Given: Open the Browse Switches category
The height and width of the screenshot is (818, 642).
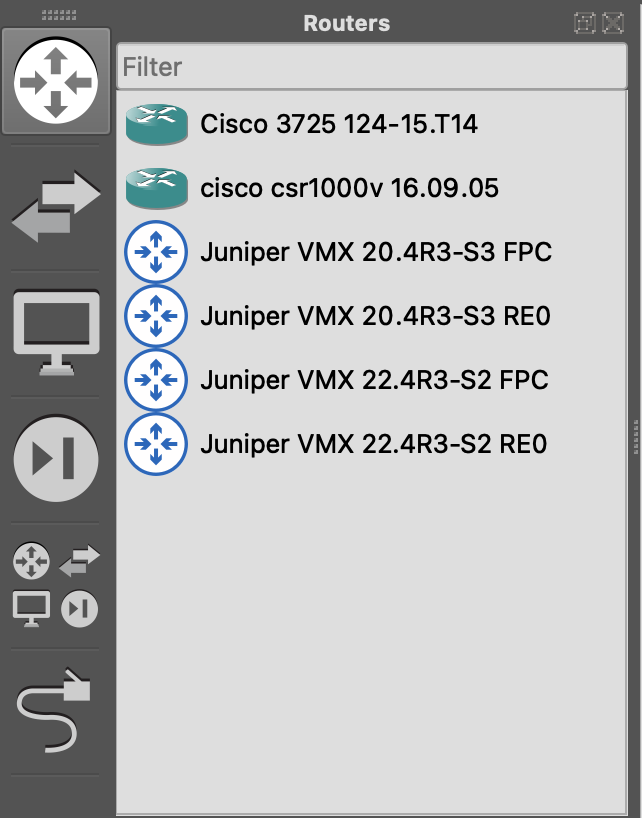Looking at the screenshot, I should [56, 208].
